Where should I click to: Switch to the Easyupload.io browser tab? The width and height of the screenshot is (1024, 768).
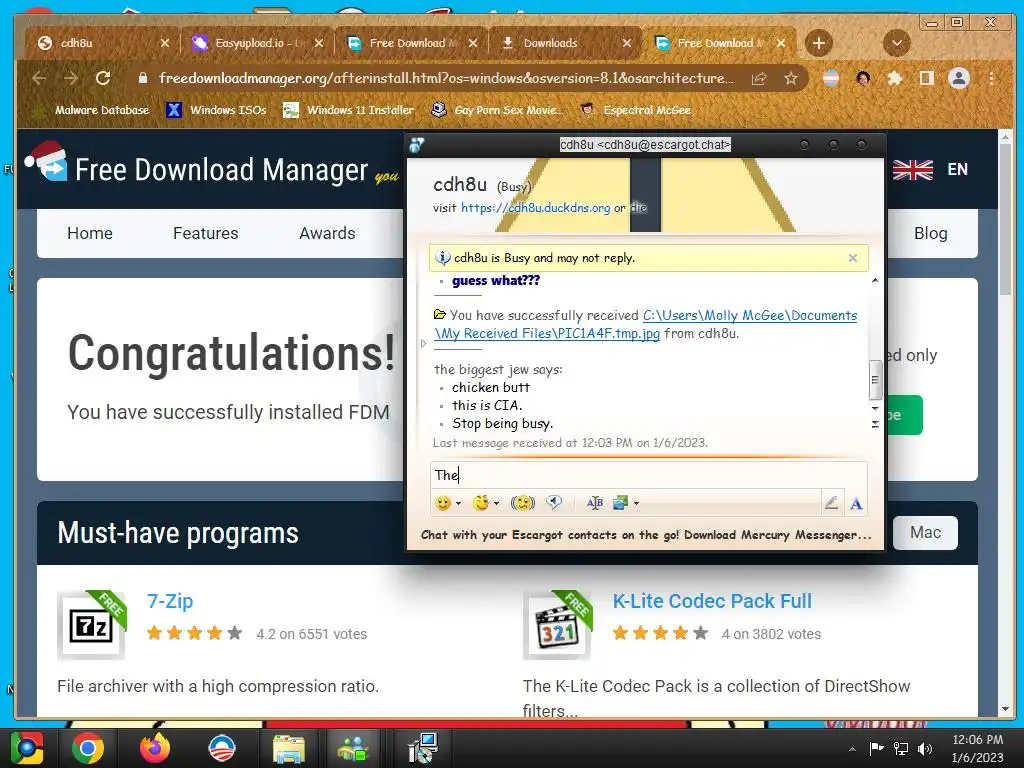coord(258,43)
